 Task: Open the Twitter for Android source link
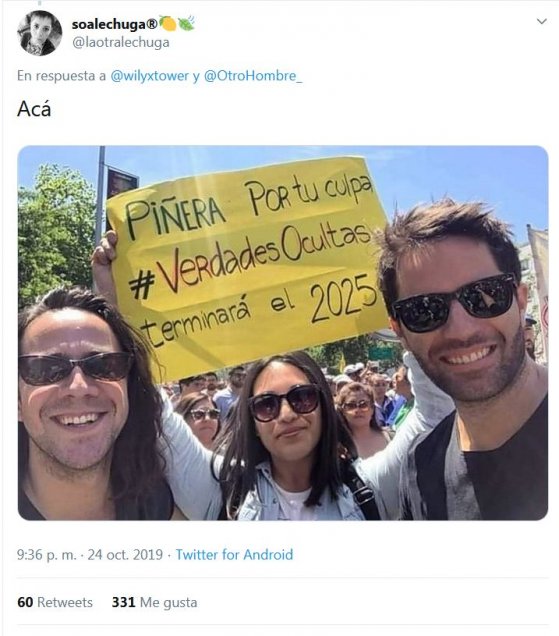234,554
